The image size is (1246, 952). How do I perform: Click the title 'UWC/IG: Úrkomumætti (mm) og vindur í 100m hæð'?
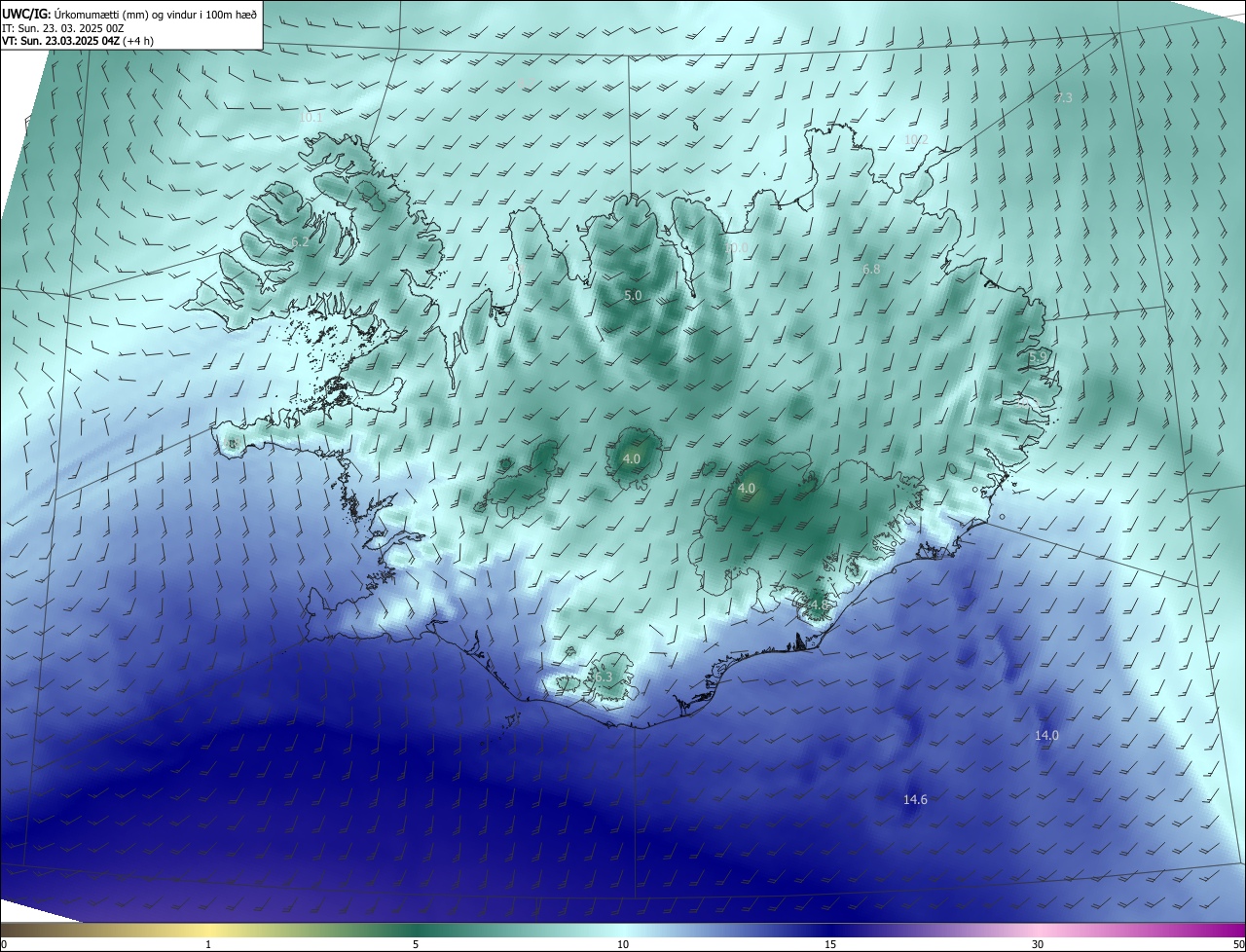coord(129,13)
